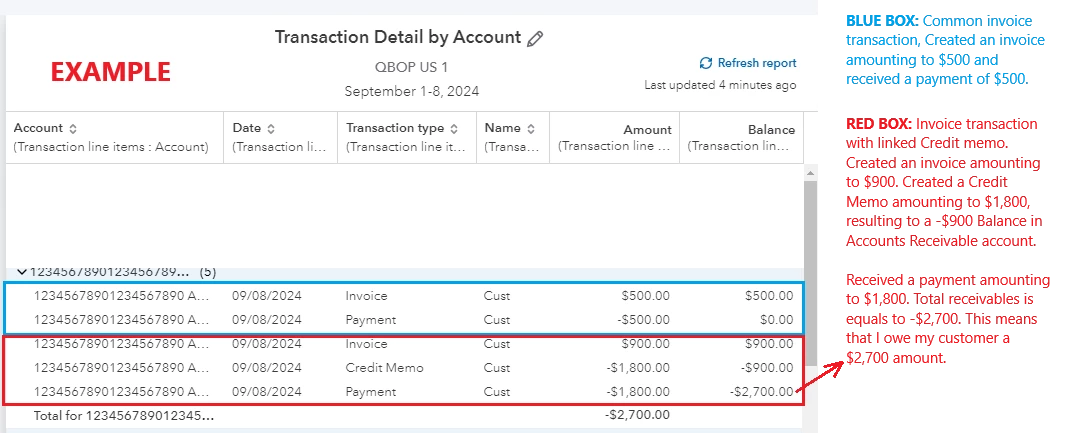Click the -$2,700.00 balance value

pos(761,392)
